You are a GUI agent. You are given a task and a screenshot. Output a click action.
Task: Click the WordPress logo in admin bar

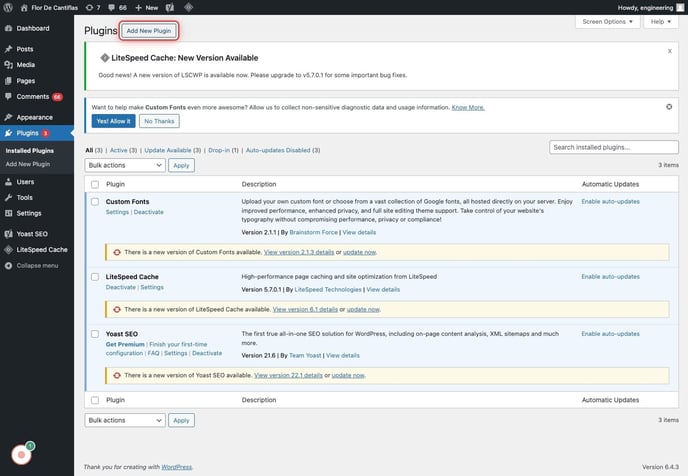(9, 7)
